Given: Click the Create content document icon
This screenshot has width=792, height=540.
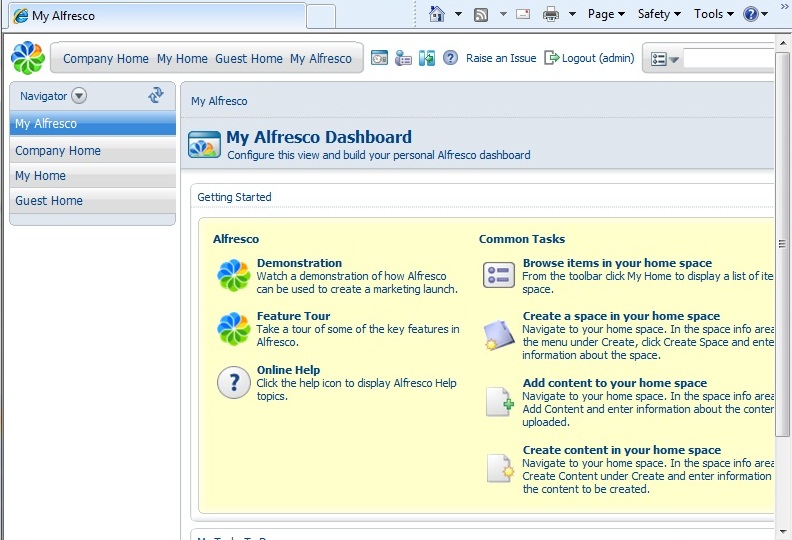Looking at the screenshot, I should [500, 468].
